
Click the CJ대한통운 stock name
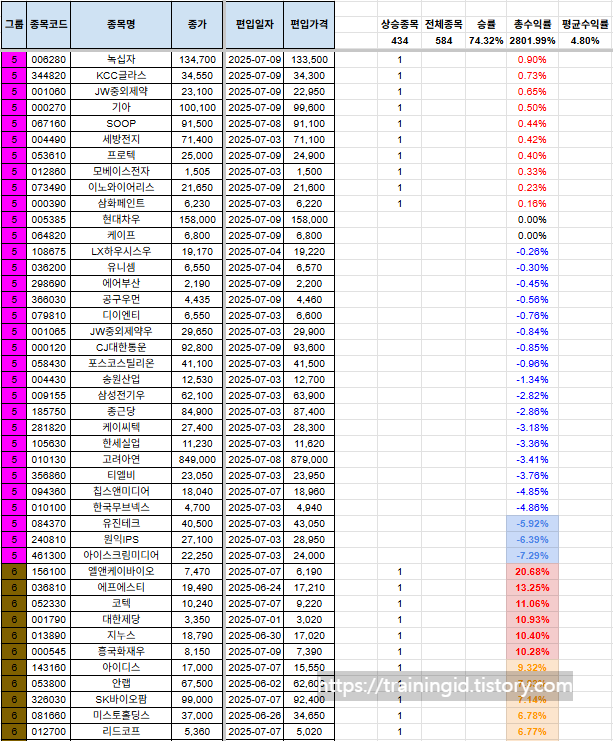point(121,348)
